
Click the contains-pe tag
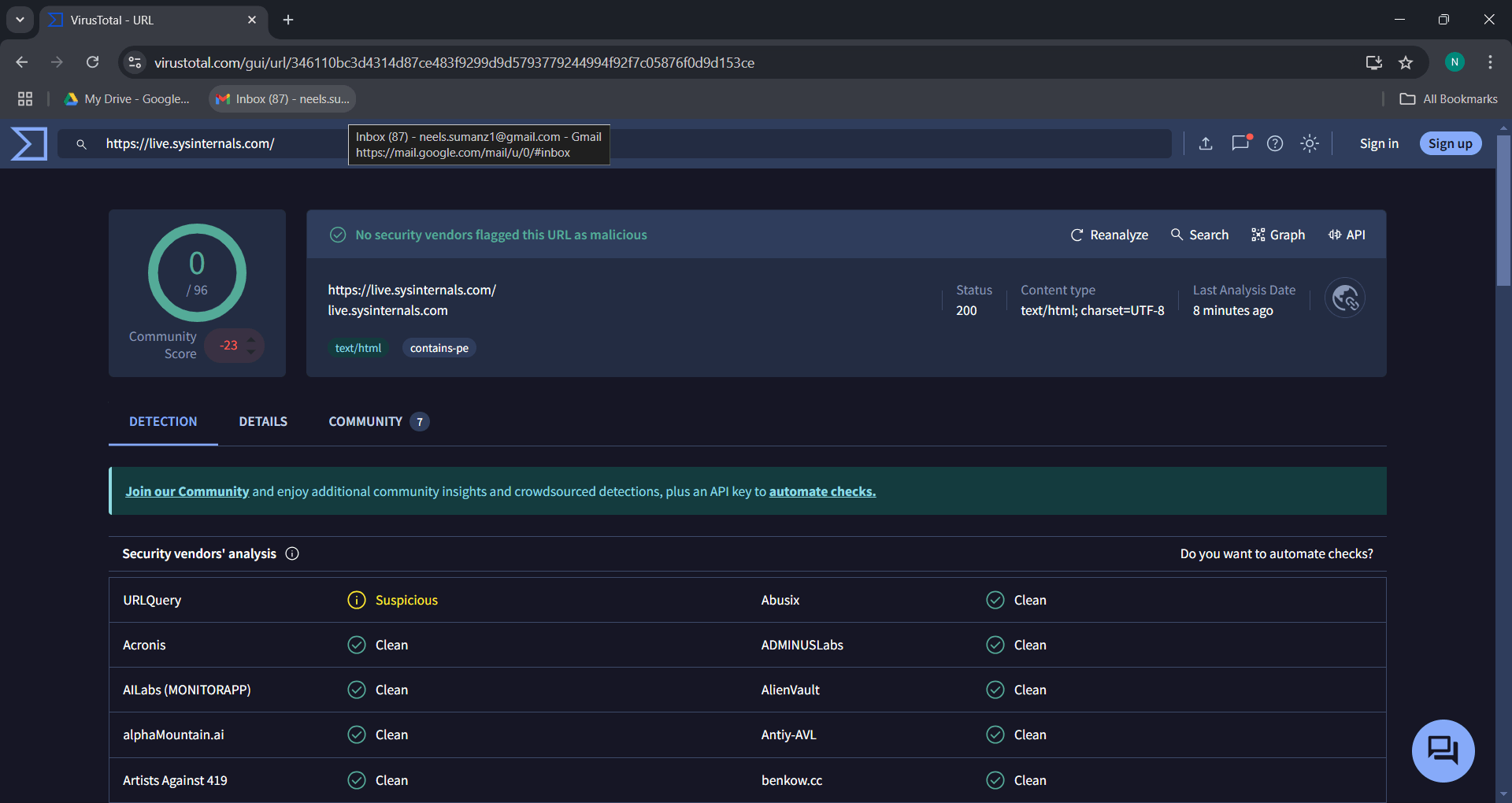click(x=439, y=348)
